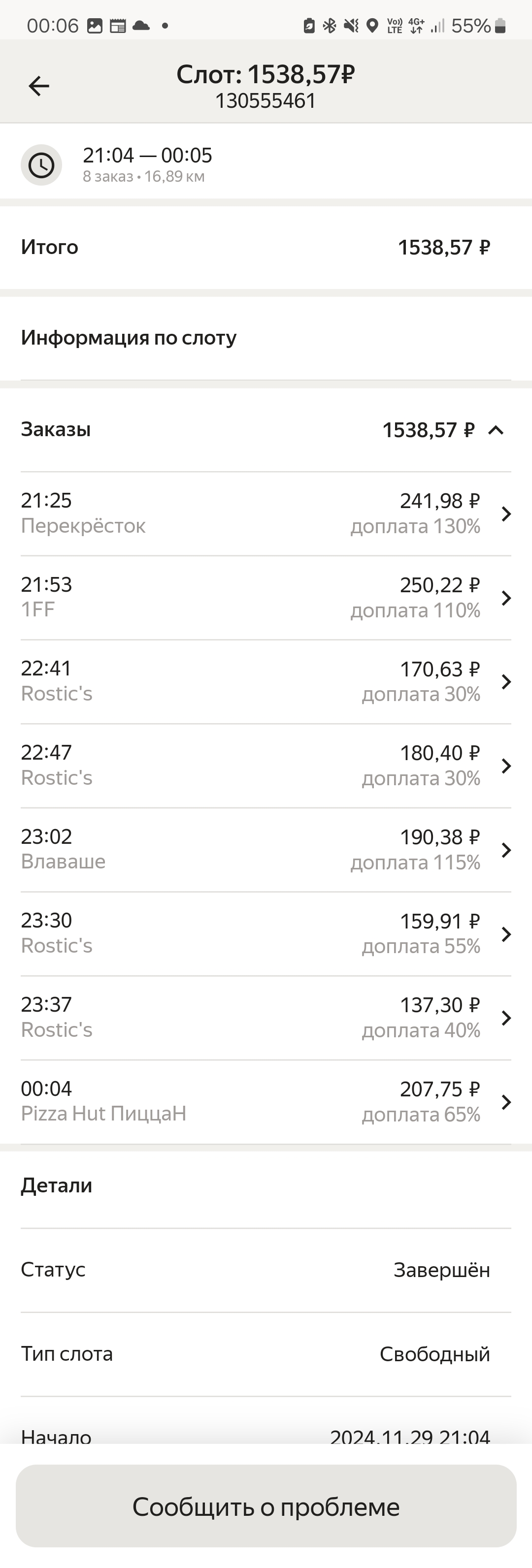Open the 23:37 Rostic's order for 137,30 ₽
This screenshot has width=532, height=1568.
[x=266, y=1018]
